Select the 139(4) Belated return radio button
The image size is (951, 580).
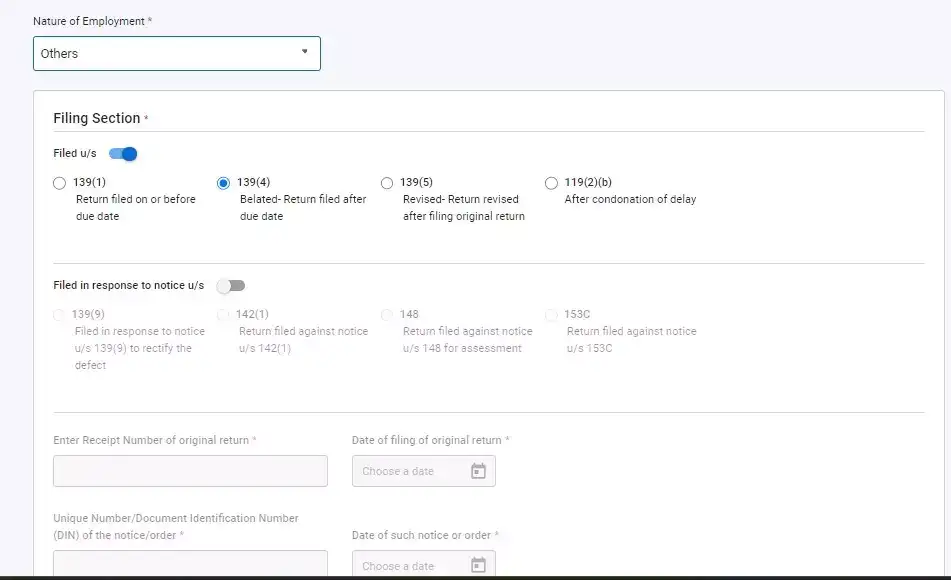click(x=223, y=183)
